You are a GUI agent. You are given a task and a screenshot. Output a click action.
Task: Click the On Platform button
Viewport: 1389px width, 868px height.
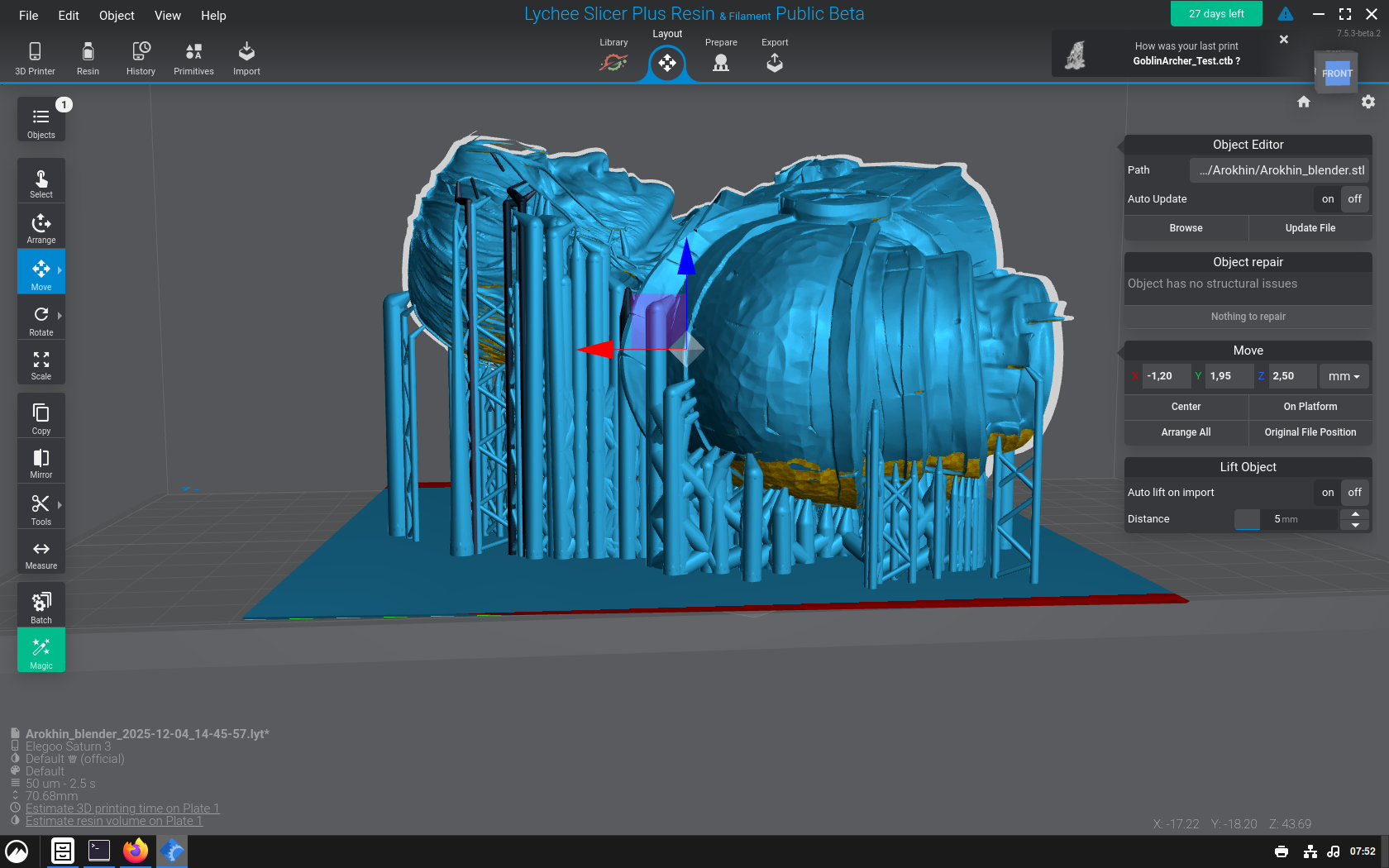pos(1310,407)
